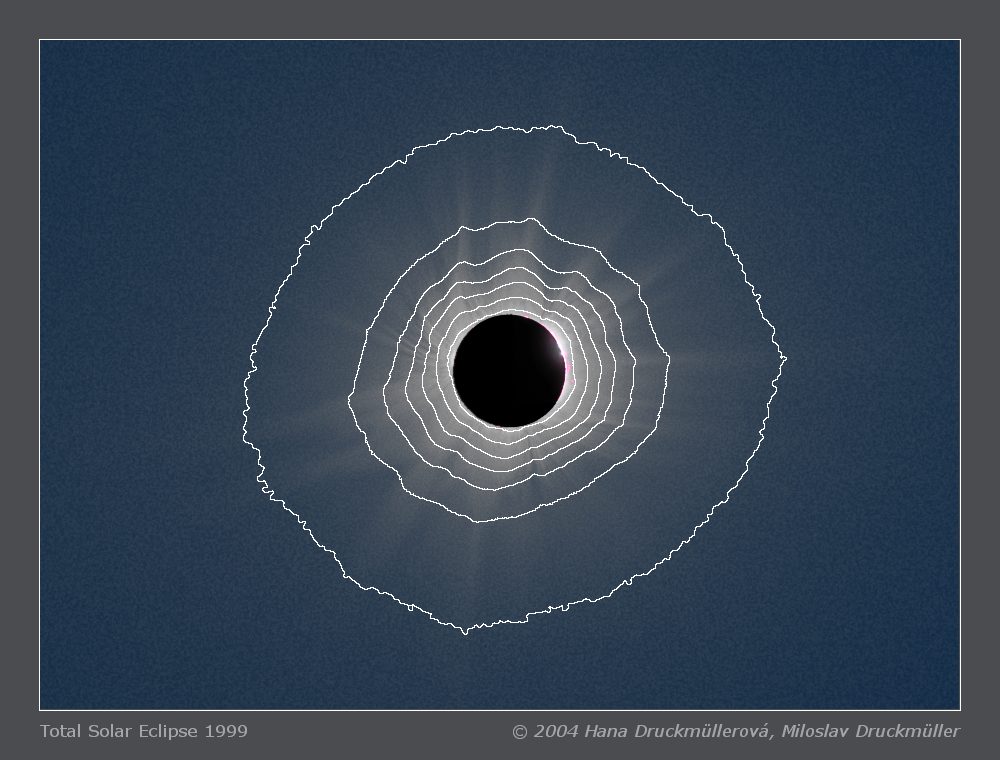Click the gray frame border above the image
1000x760 pixels.
[500, 19]
